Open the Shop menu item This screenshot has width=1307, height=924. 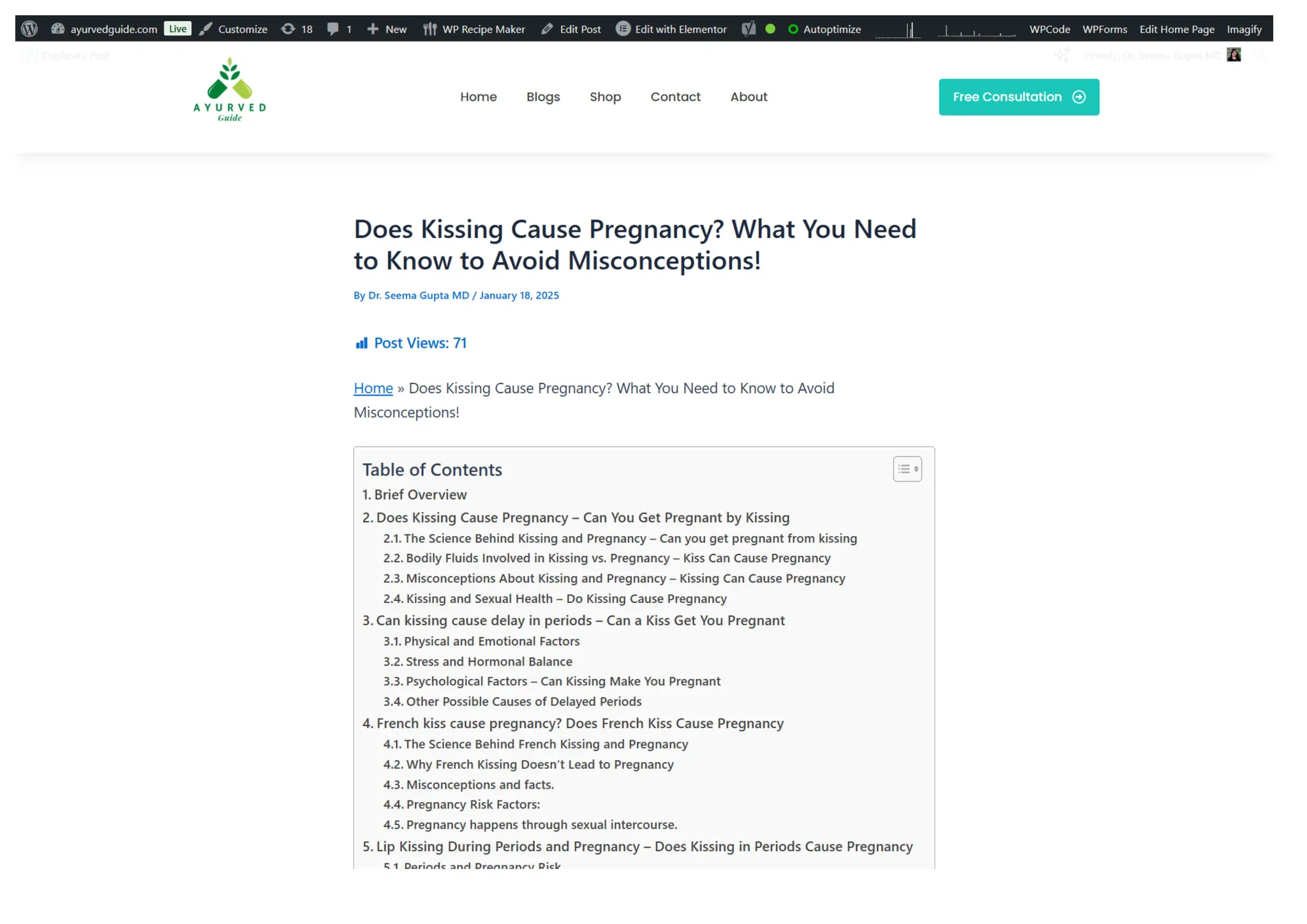pyautogui.click(x=605, y=97)
